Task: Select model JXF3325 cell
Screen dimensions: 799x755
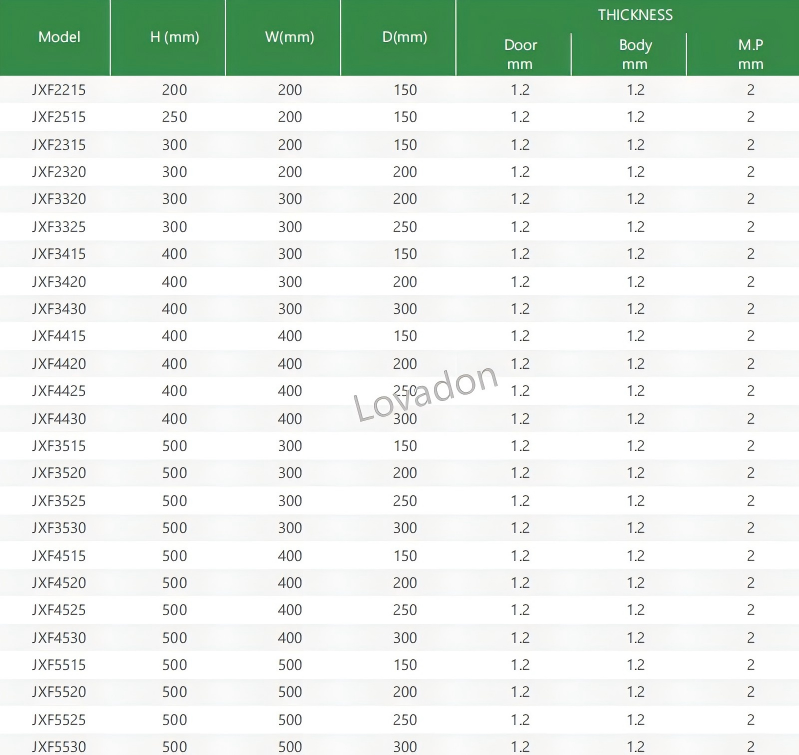Action: pyautogui.click(x=59, y=227)
